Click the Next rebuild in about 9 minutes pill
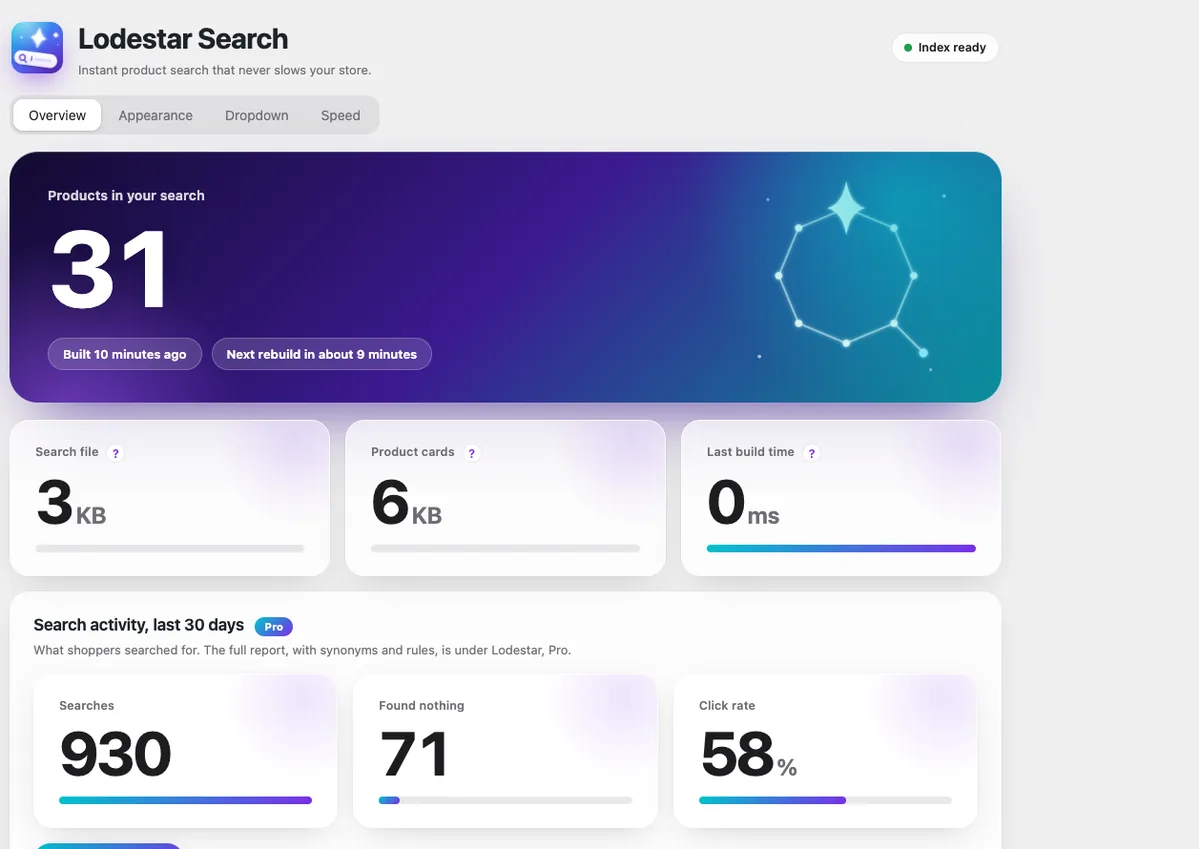 (322, 354)
